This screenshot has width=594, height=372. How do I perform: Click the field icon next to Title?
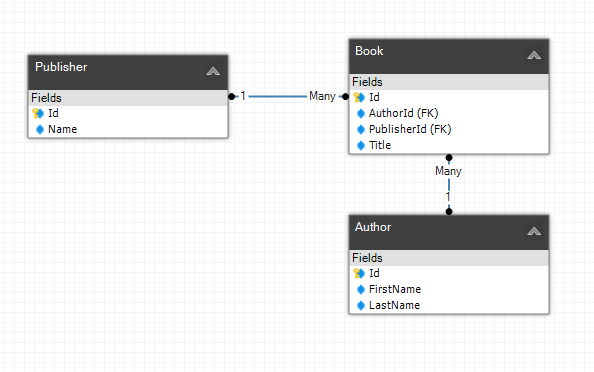(x=361, y=145)
